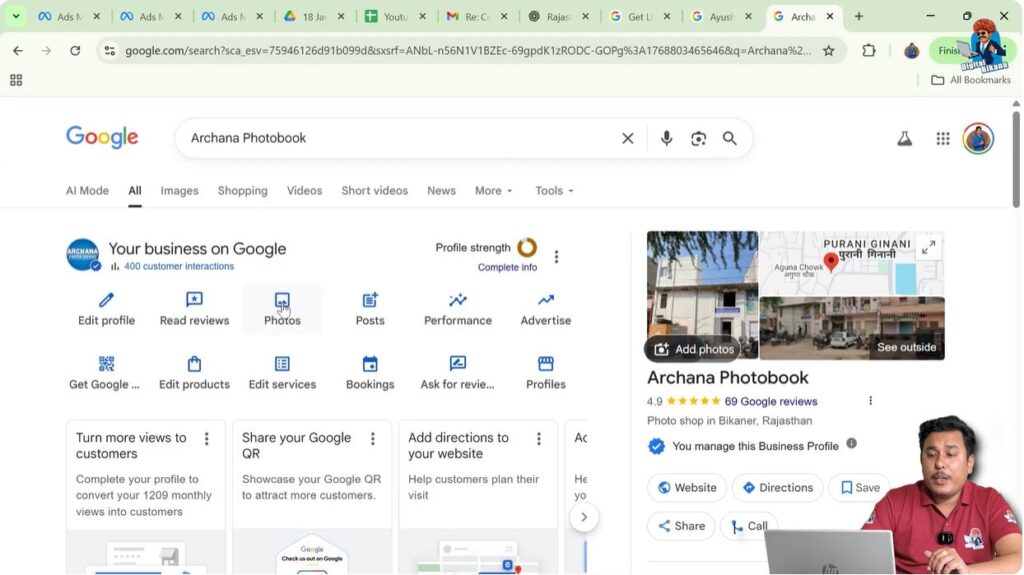This screenshot has height=575, width=1024.
Task: Open Photos business shortcut
Action: pos(282,309)
